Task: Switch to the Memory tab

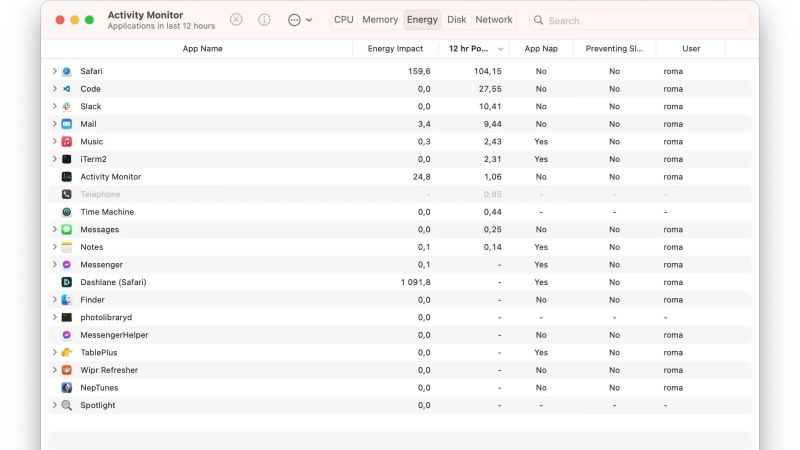Action: pyautogui.click(x=380, y=20)
